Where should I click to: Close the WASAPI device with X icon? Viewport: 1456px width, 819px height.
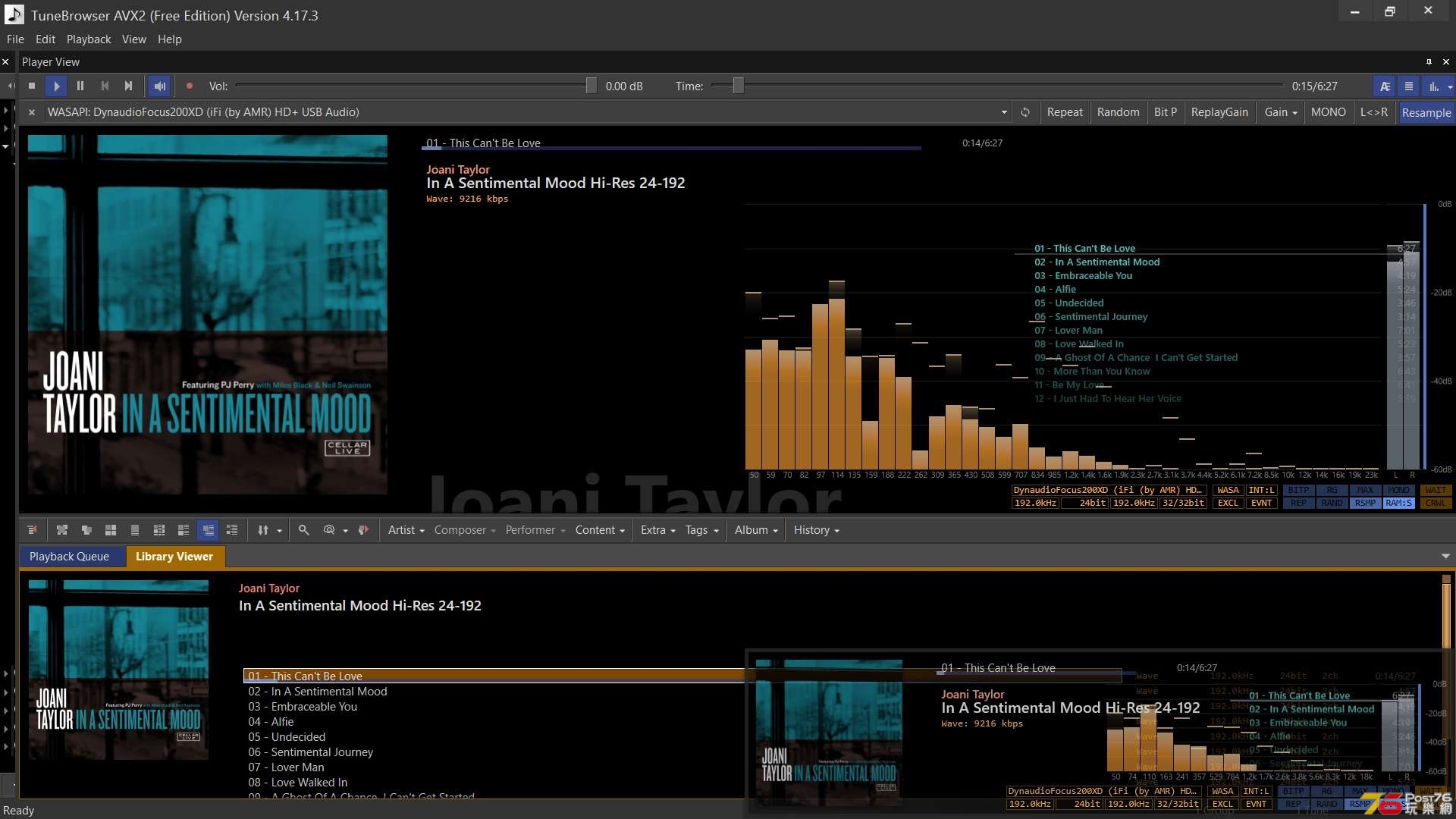32,112
